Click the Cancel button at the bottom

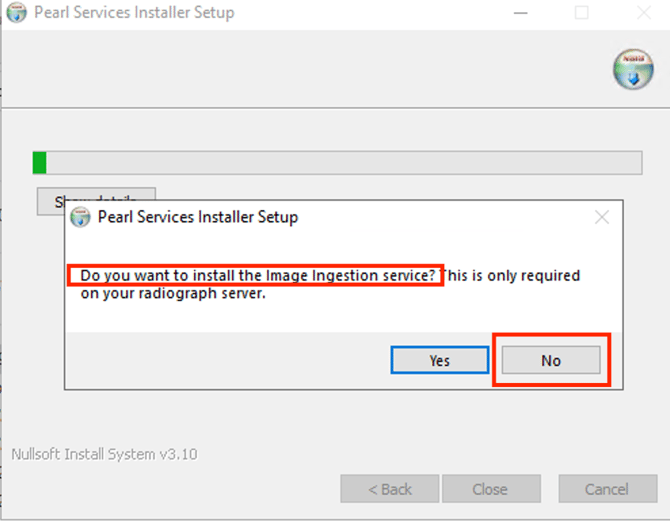point(607,489)
